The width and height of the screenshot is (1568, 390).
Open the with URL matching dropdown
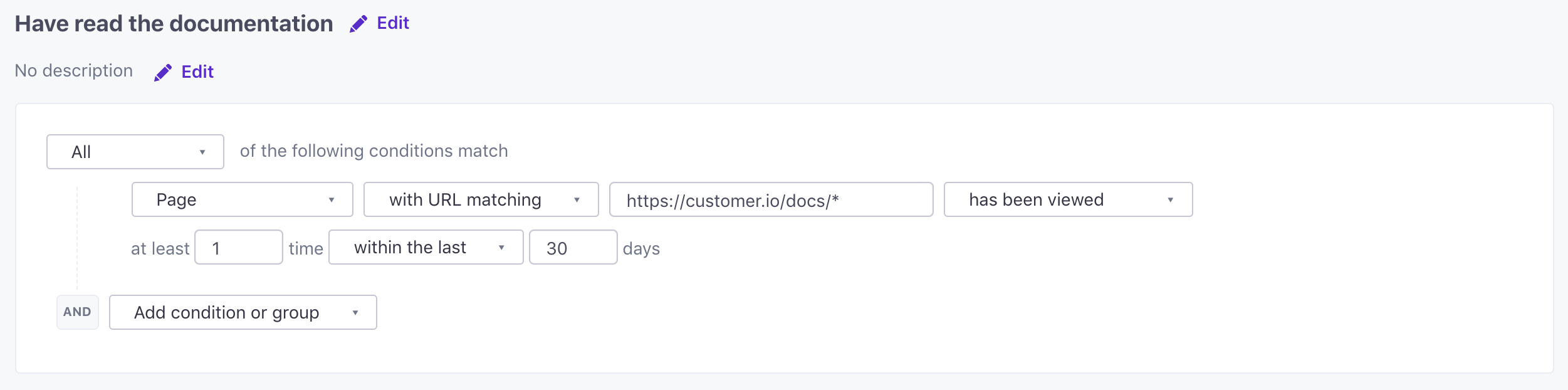coord(481,199)
